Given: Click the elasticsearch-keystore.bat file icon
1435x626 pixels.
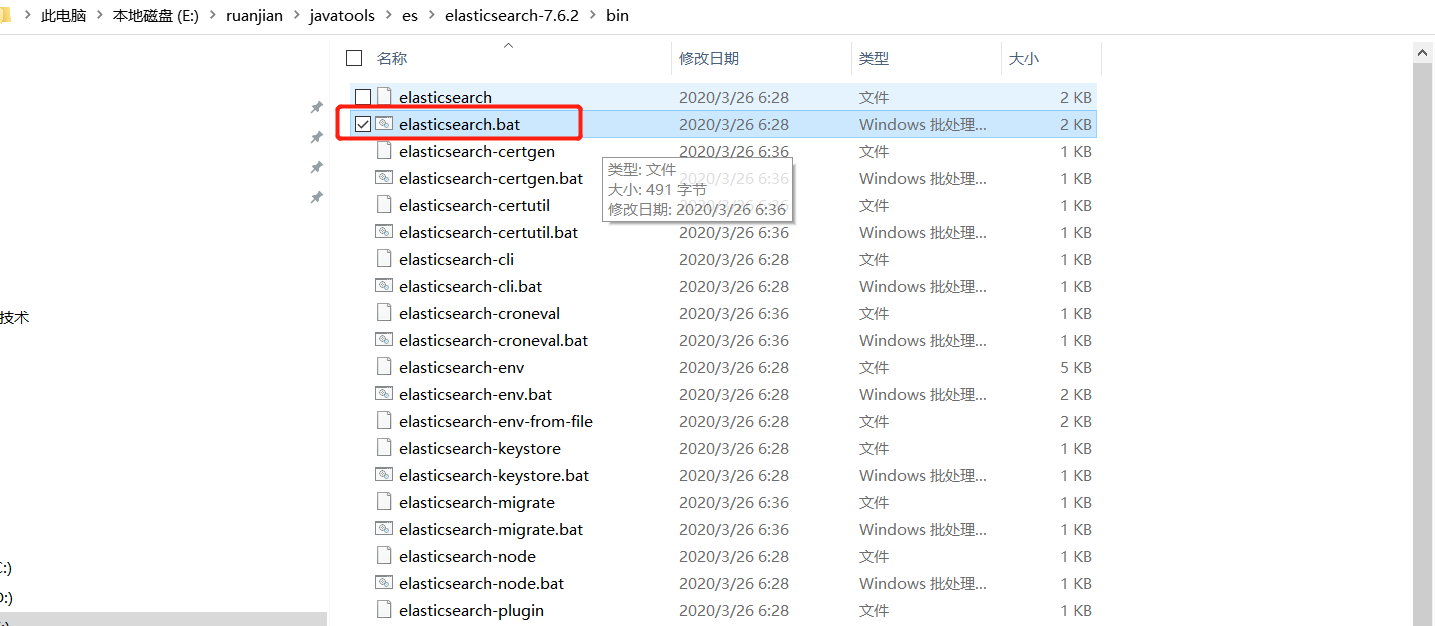Looking at the screenshot, I should pos(384,475).
